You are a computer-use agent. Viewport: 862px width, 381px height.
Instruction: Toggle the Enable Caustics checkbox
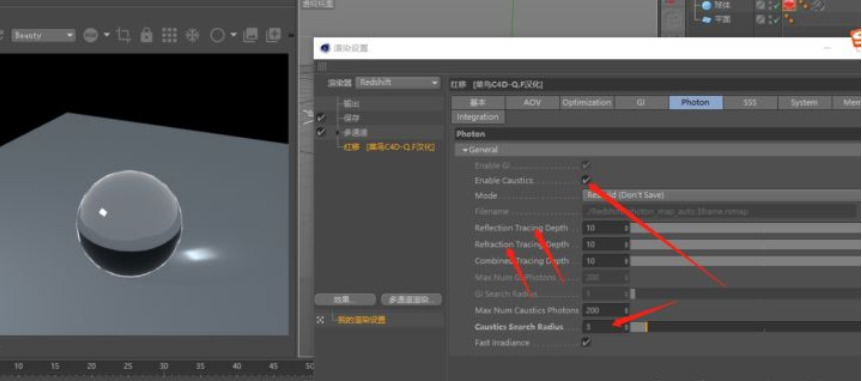(587, 180)
